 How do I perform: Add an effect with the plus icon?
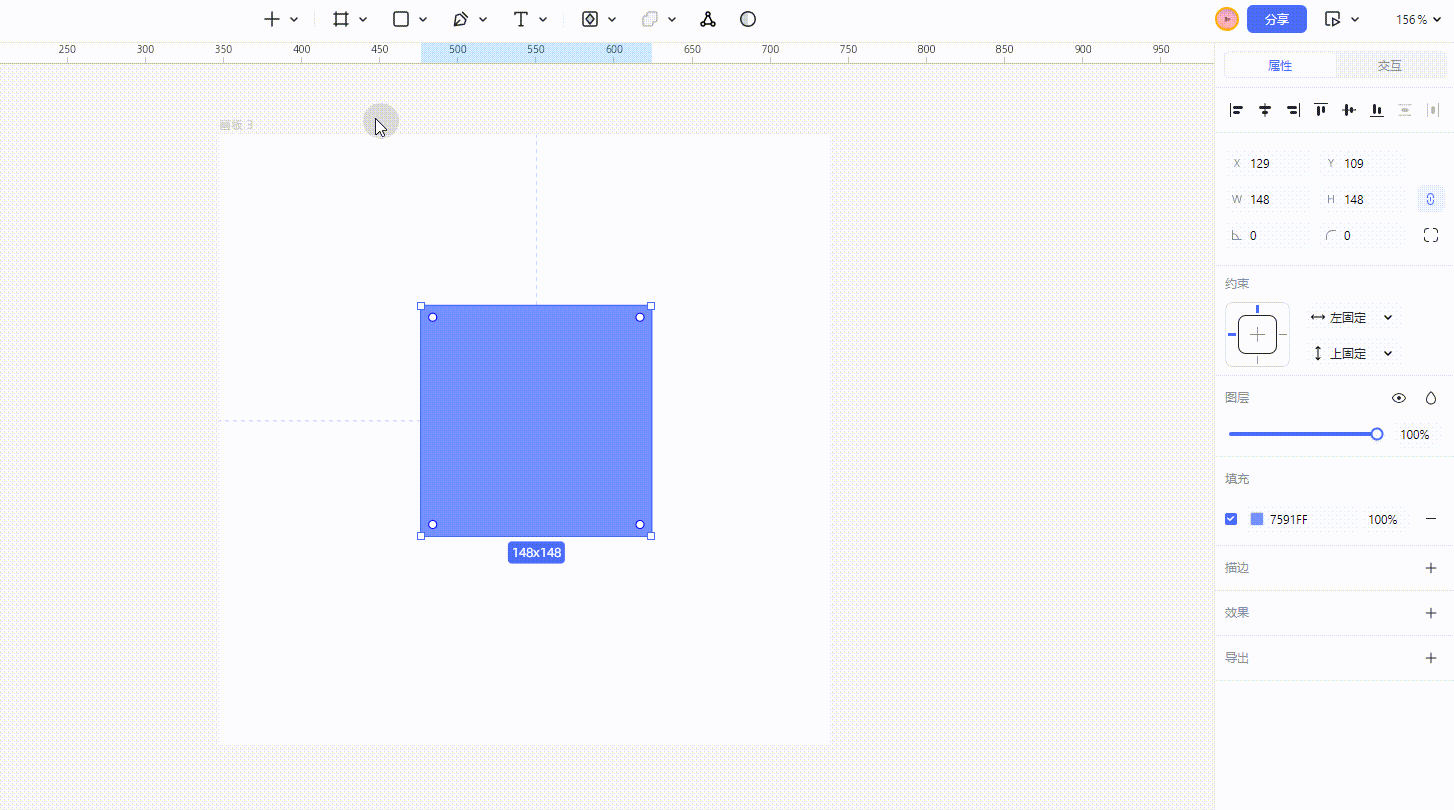point(1431,613)
